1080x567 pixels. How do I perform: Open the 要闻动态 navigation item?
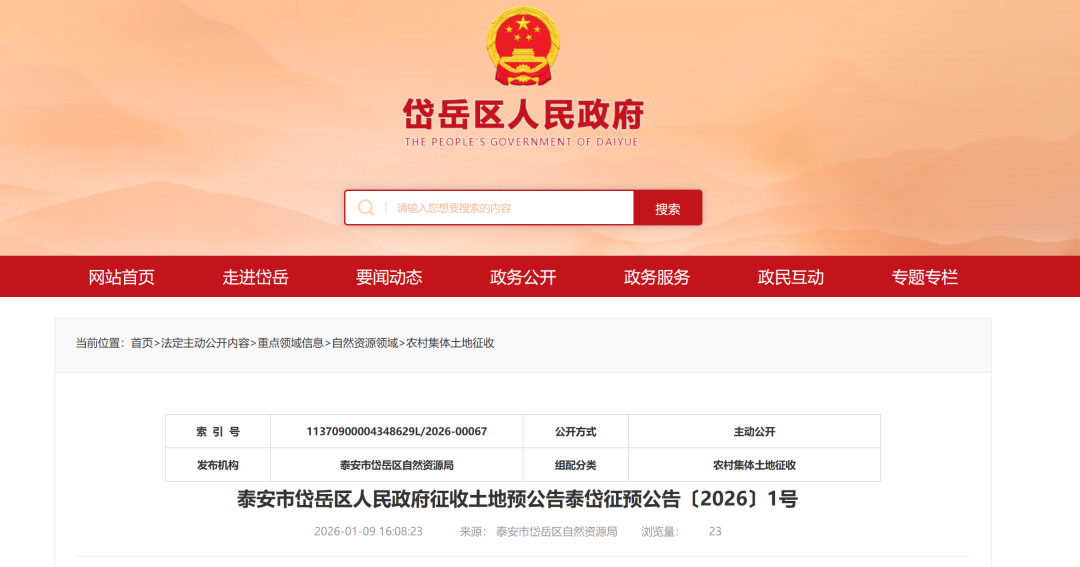click(389, 277)
